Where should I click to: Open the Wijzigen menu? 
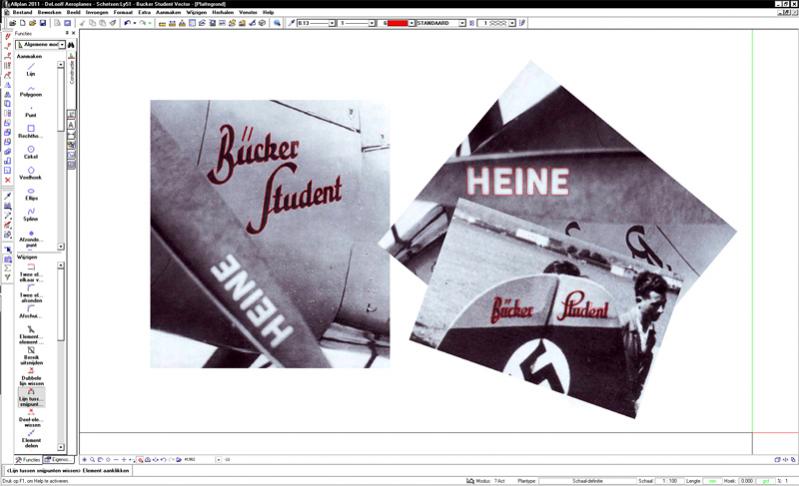pyautogui.click(x=197, y=12)
